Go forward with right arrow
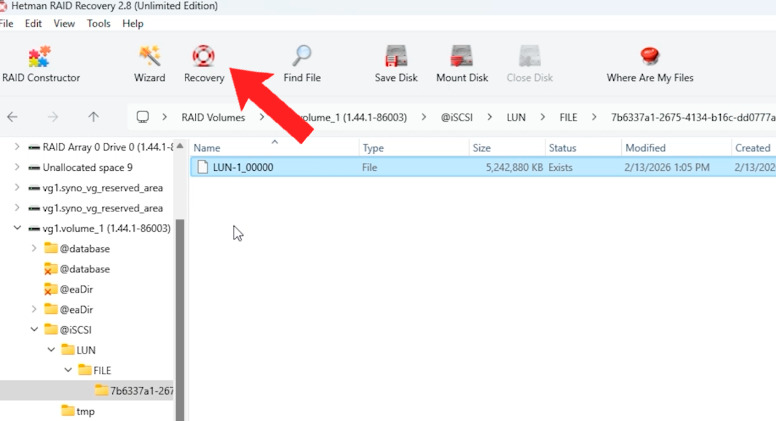 point(52,117)
